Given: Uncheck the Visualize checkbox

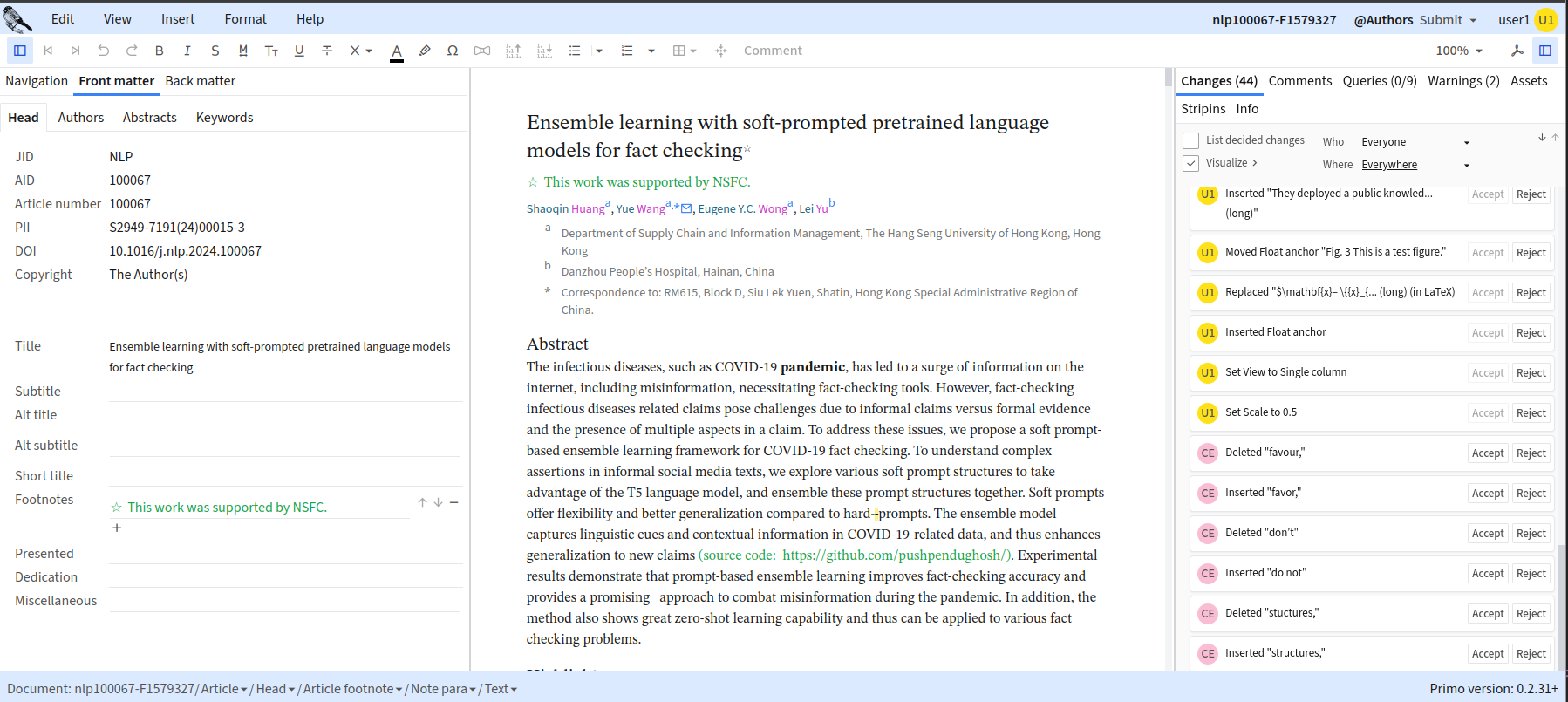Looking at the screenshot, I should coord(1190,163).
